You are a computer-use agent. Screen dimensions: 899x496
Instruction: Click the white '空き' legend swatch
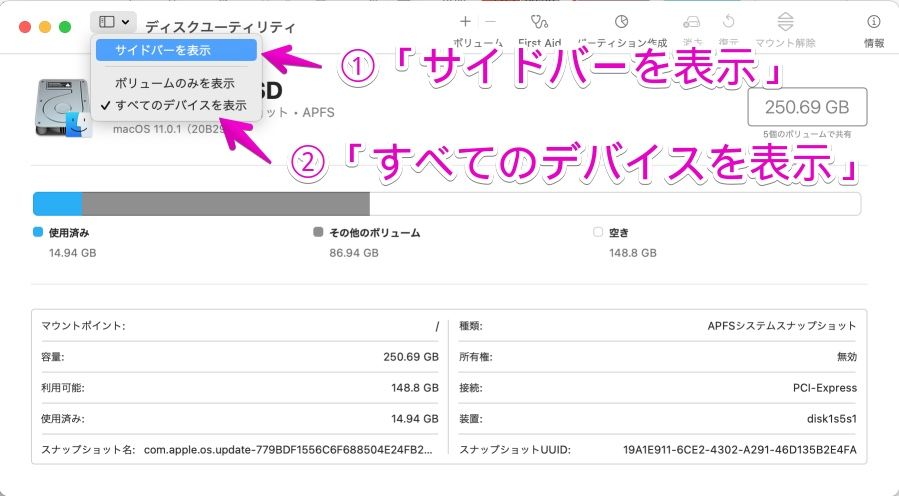click(598, 232)
